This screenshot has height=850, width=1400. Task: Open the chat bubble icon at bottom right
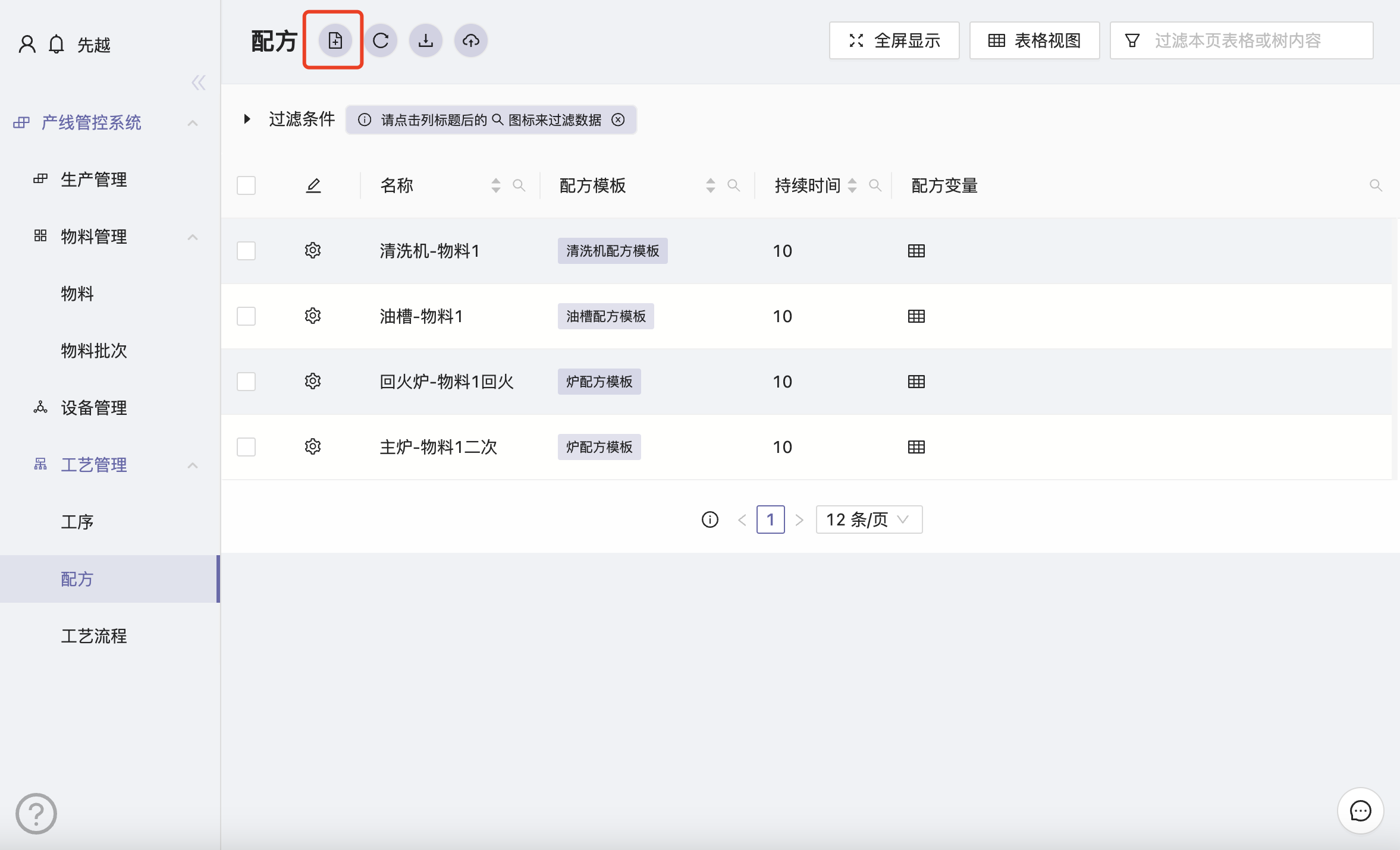(x=1360, y=811)
